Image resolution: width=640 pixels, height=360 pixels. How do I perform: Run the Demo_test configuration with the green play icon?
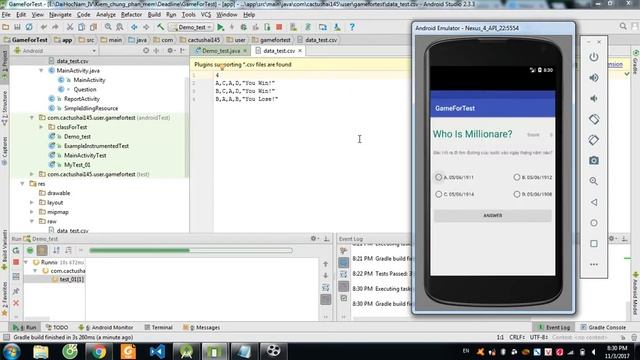point(220,27)
